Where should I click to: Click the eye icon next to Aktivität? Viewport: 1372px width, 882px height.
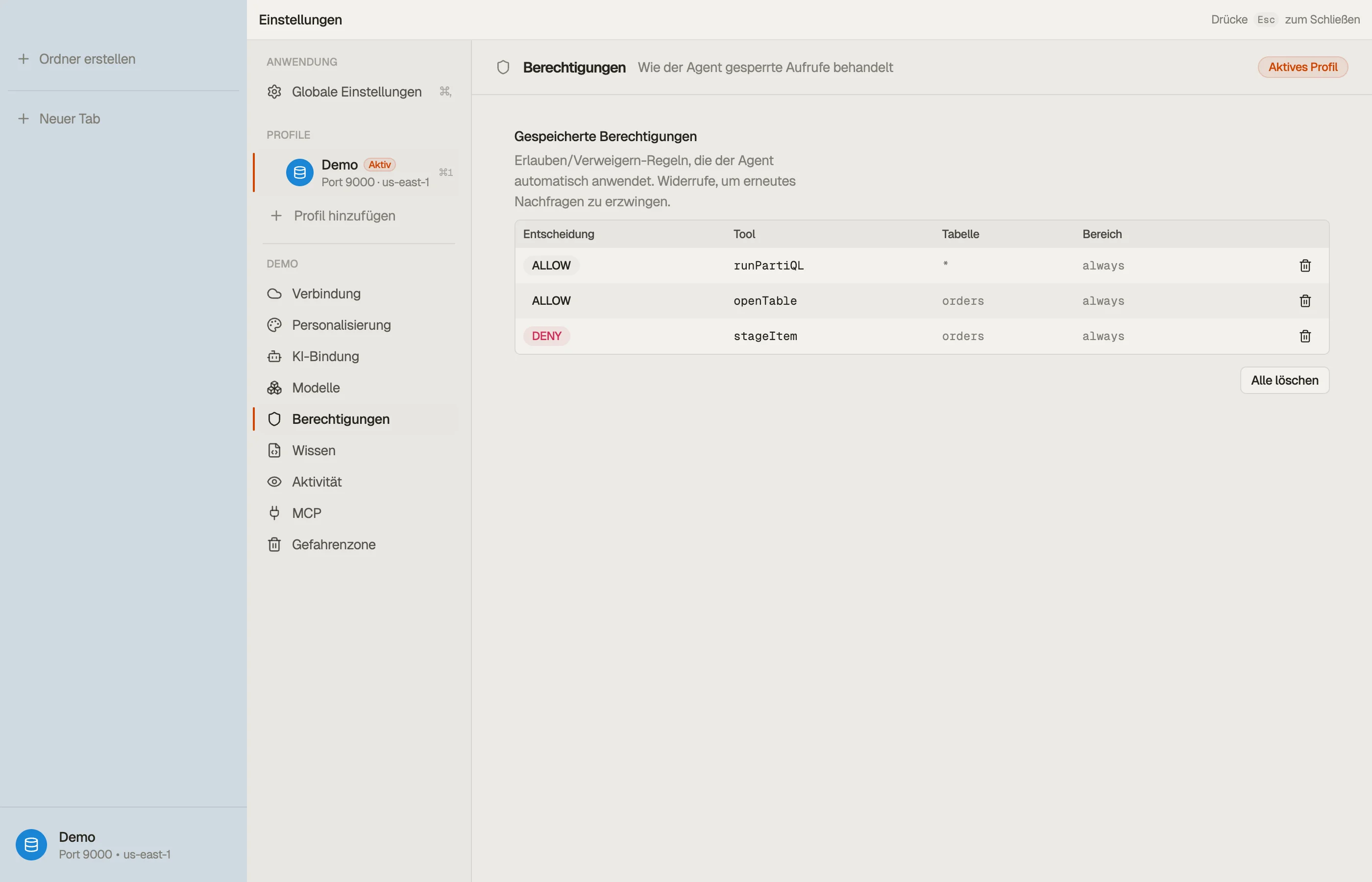pos(274,482)
